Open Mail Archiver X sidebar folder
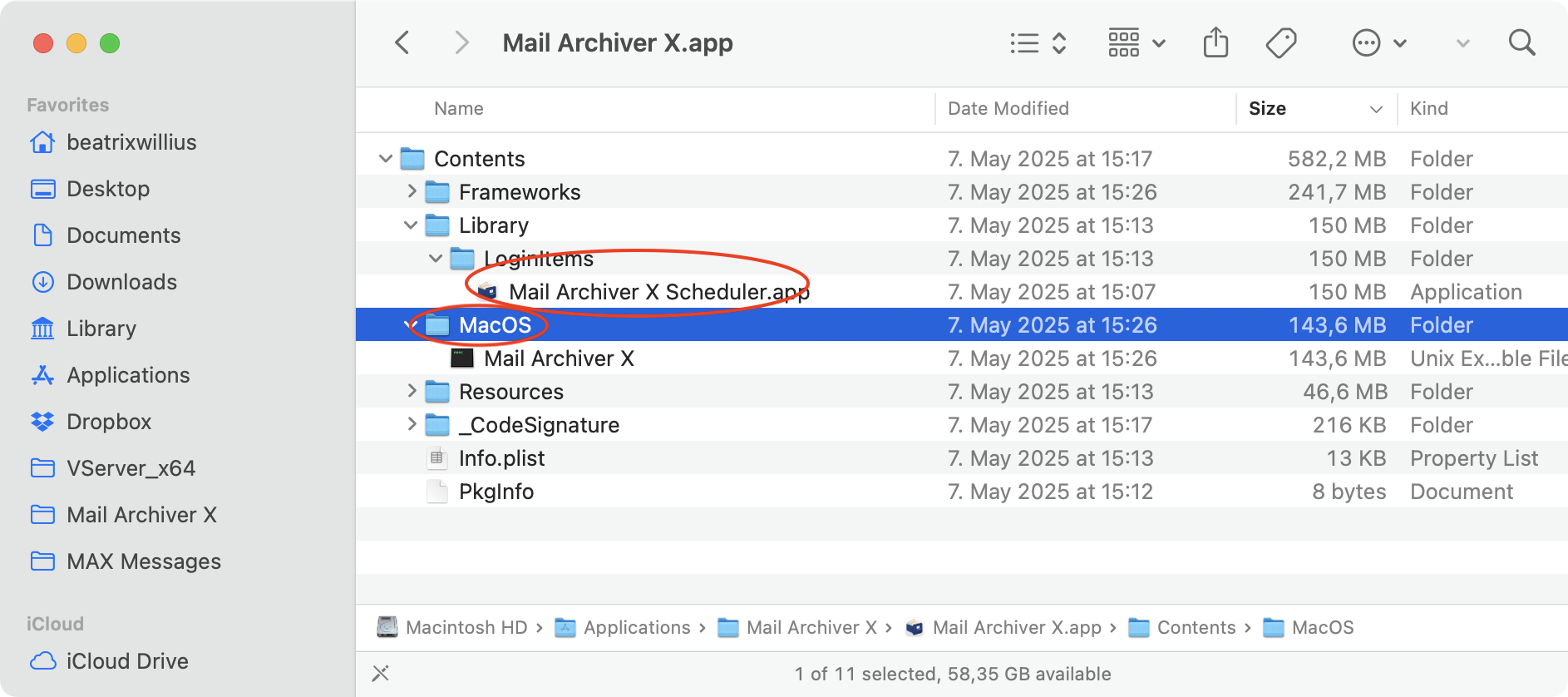1568x697 pixels. pos(123,515)
